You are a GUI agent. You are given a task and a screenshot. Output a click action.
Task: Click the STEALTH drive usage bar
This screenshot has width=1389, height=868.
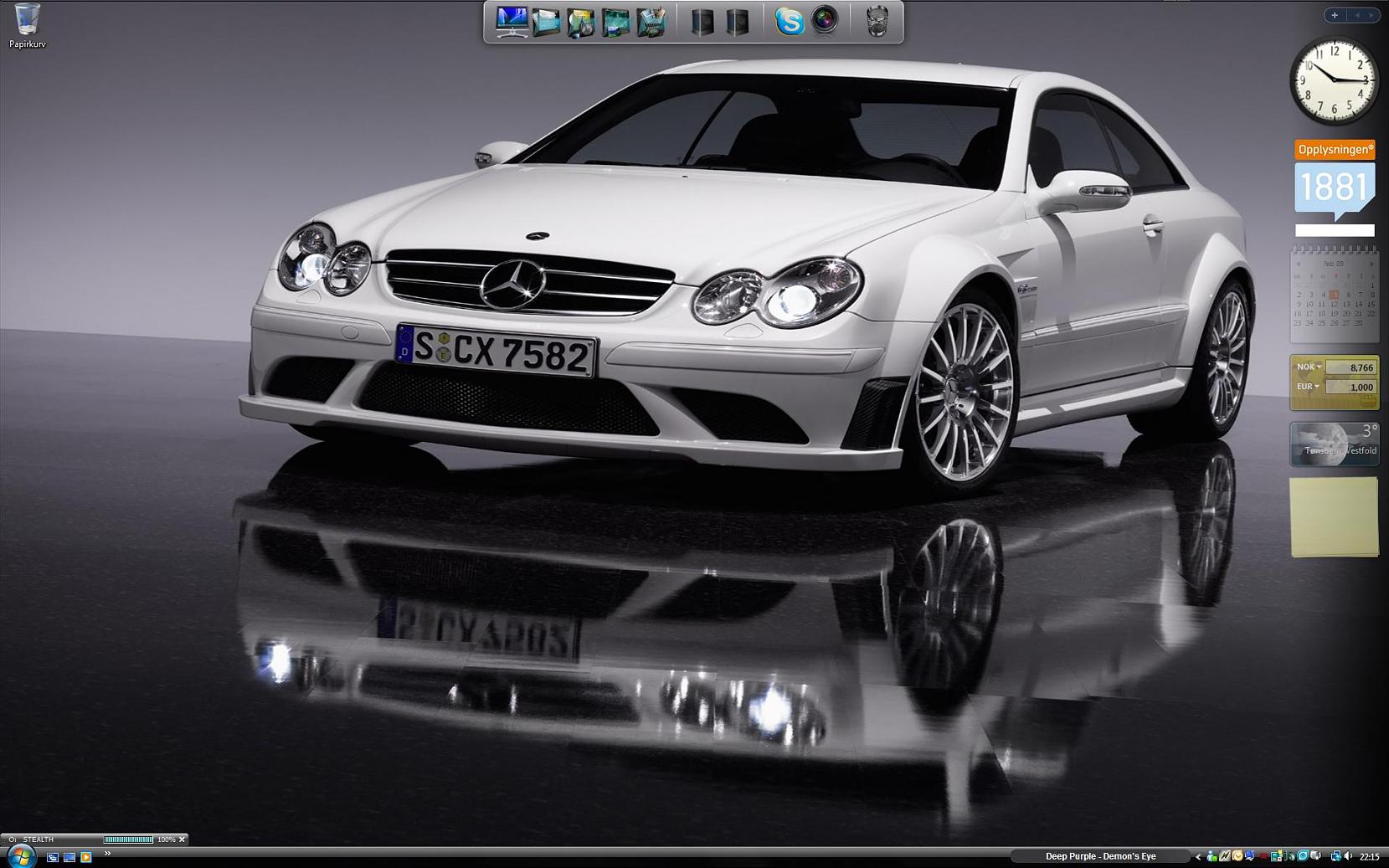point(128,840)
